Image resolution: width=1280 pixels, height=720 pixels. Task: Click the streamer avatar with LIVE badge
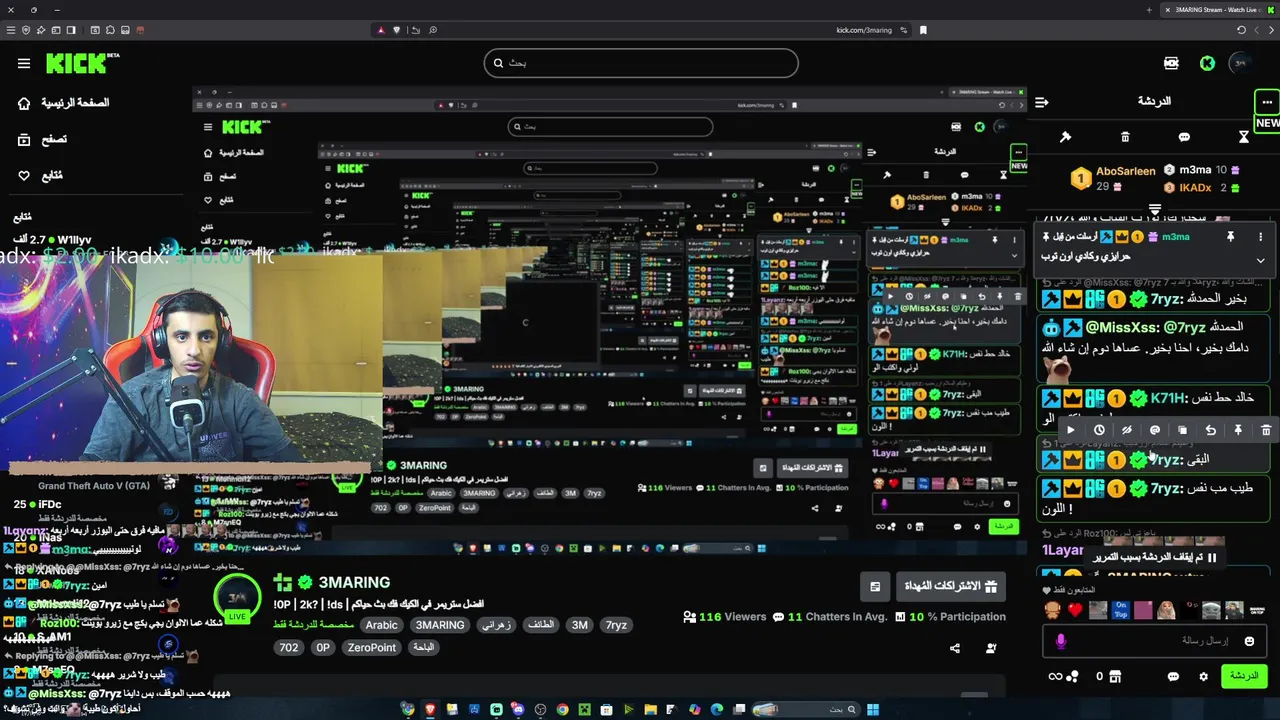point(237,600)
